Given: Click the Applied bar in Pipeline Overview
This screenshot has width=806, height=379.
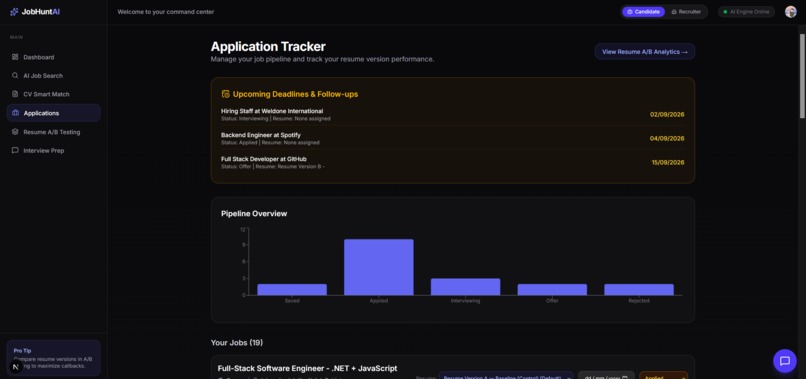Looking at the screenshot, I should point(378,267).
